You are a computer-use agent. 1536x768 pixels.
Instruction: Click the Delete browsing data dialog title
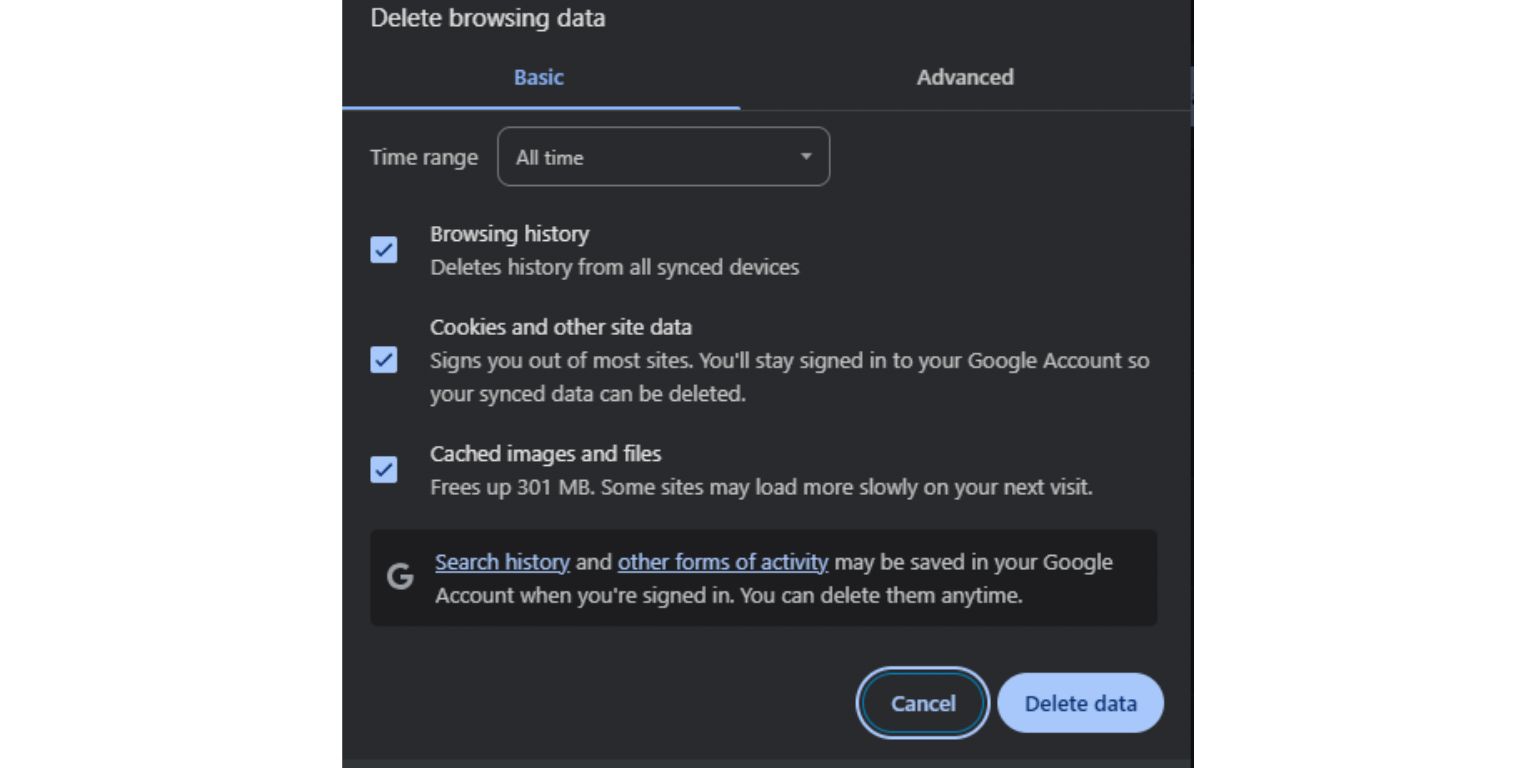tap(488, 18)
